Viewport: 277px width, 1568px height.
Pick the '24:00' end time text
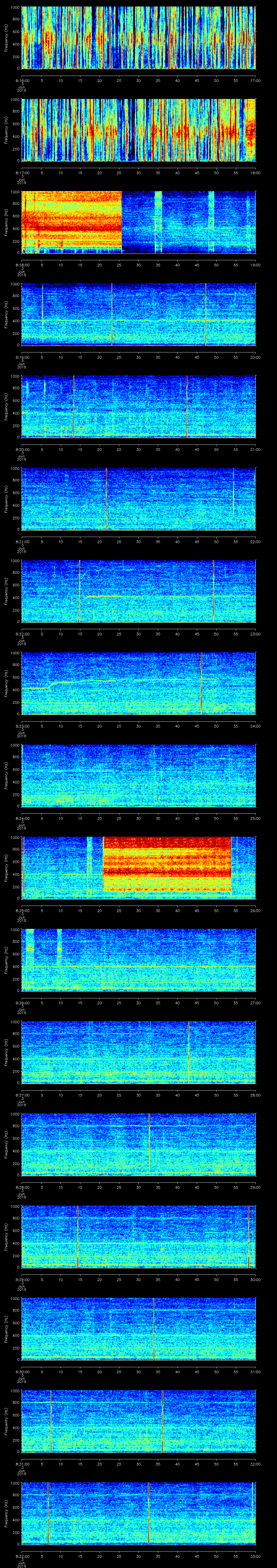point(255,726)
